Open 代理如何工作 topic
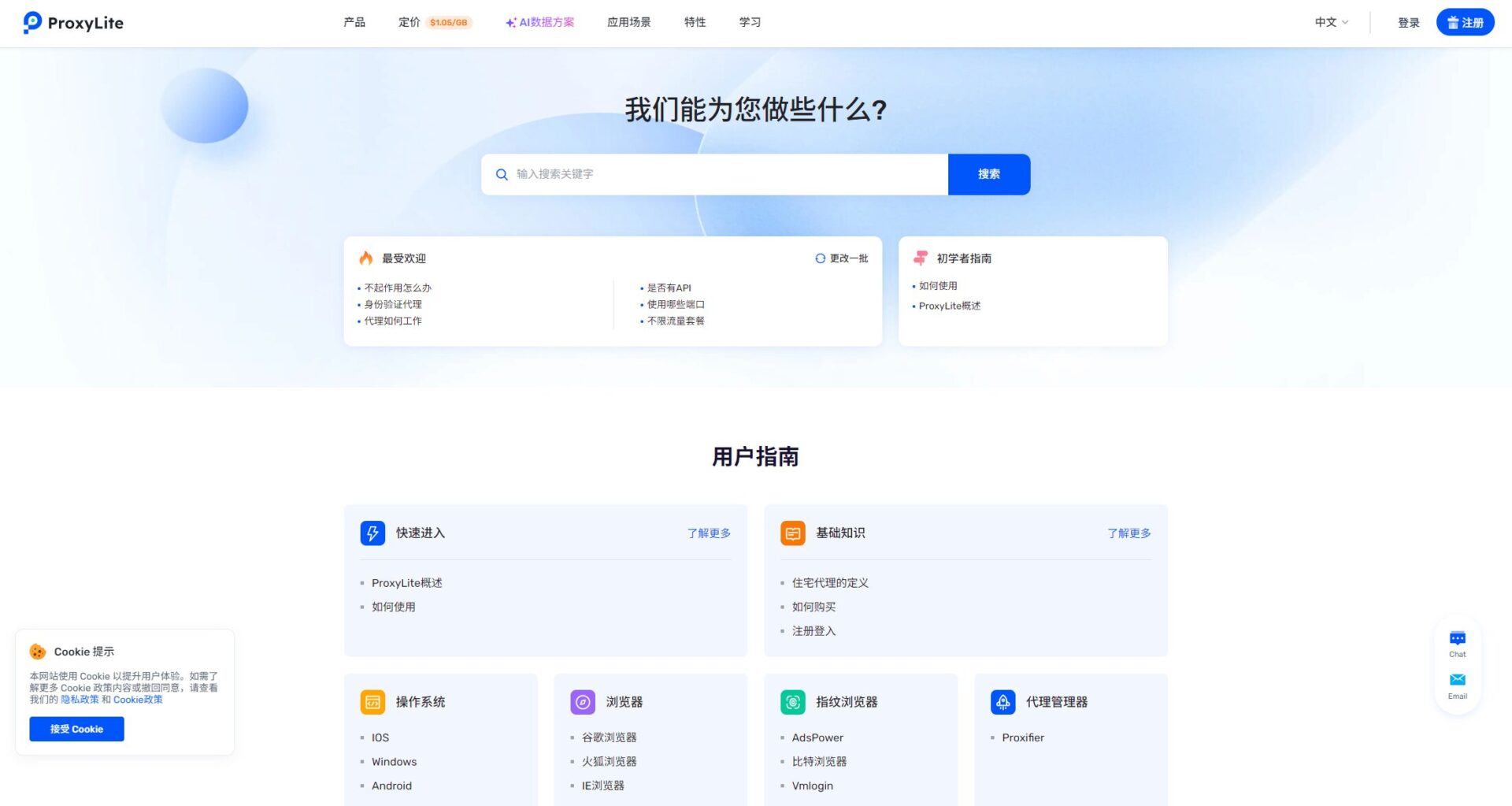This screenshot has width=1512, height=806. coord(393,321)
